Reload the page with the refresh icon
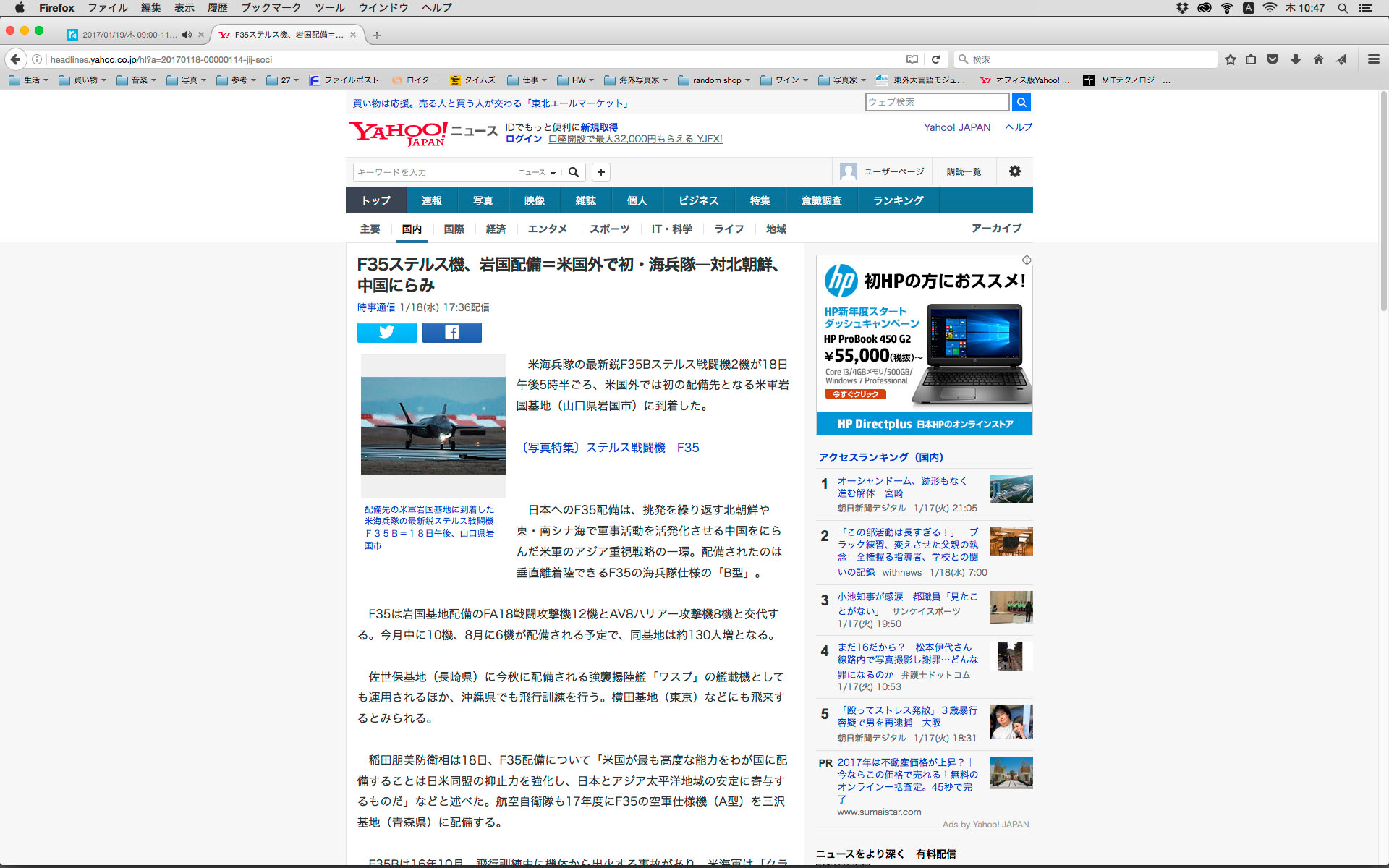The width and height of the screenshot is (1389, 868). click(x=935, y=59)
